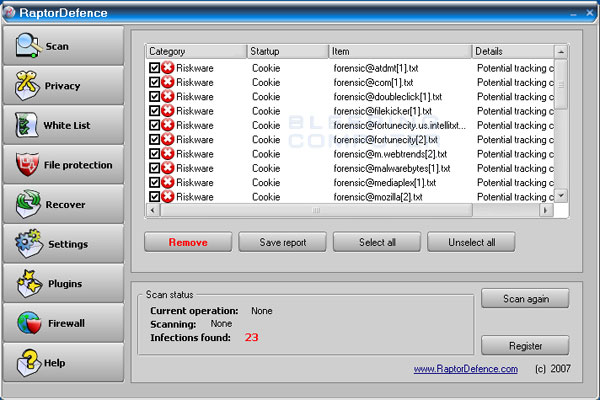Click Potential tracking details of atdmt row
600x400 pixels.
pos(515,68)
